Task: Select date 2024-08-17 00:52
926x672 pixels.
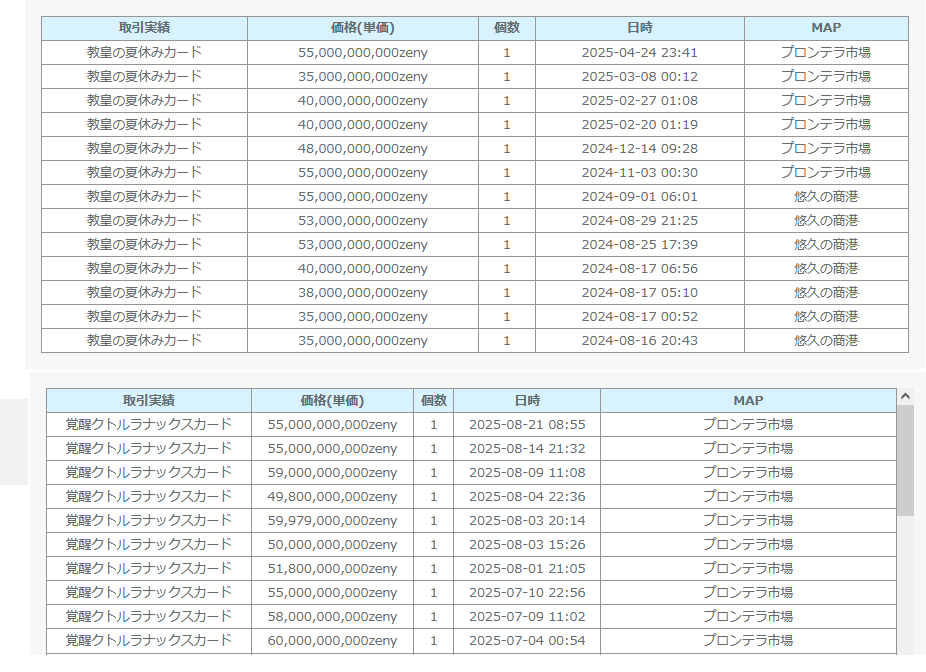Action: click(x=640, y=317)
